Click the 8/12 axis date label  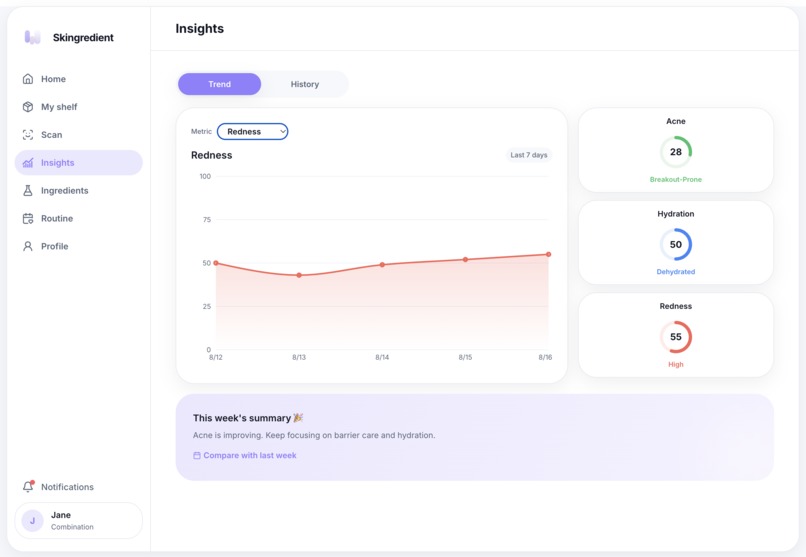pyautogui.click(x=215, y=357)
